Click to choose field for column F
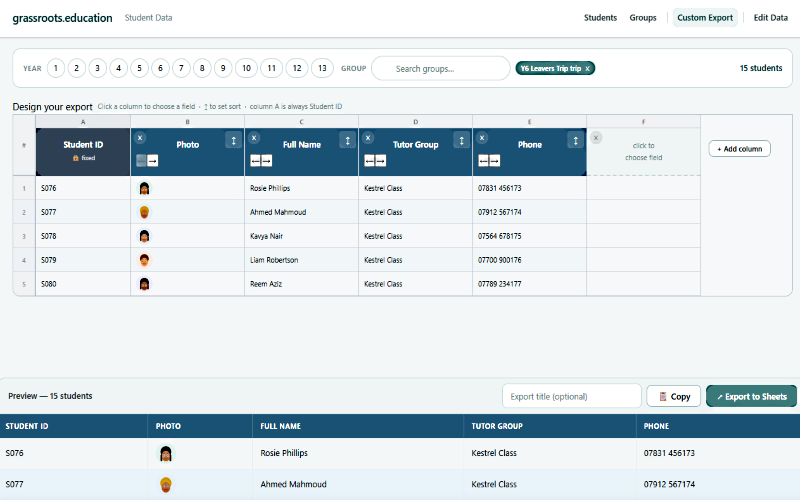The height and width of the screenshot is (500, 800). pos(643,152)
